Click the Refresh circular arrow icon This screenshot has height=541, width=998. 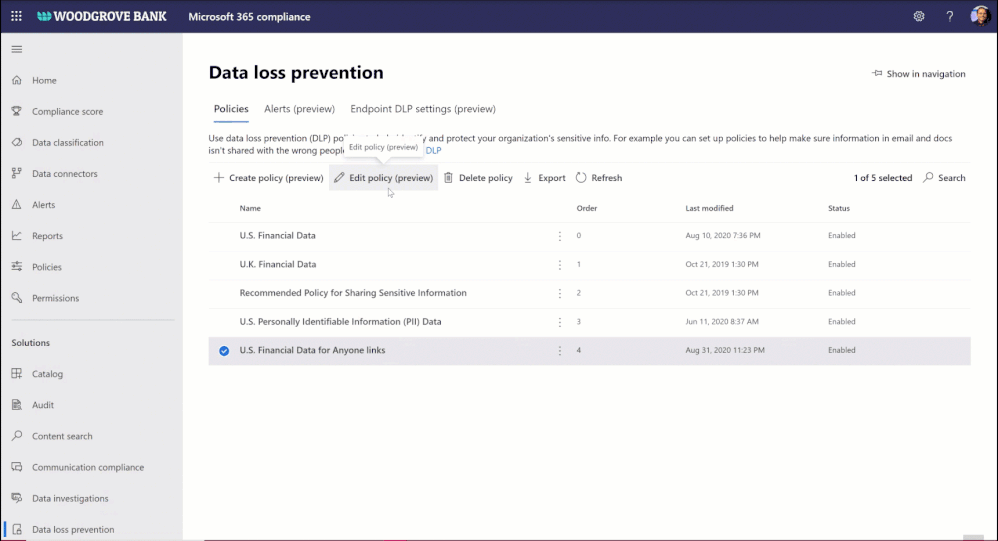coord(581,178)
